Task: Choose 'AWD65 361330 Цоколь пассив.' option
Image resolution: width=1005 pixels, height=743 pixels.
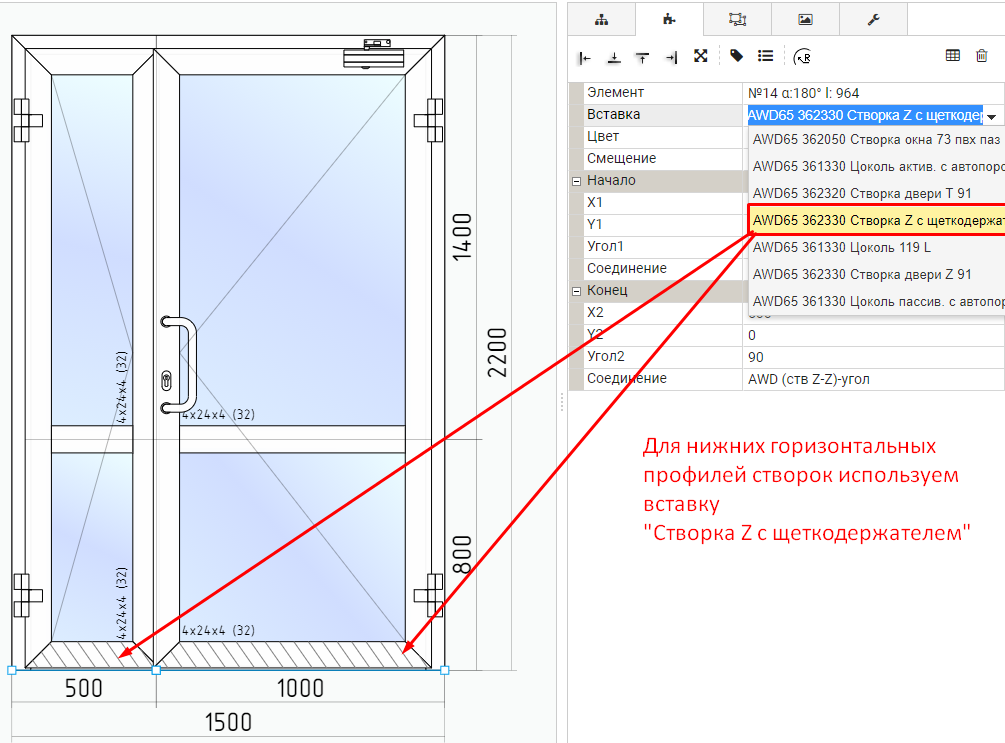Action: [x=876, y=301]
